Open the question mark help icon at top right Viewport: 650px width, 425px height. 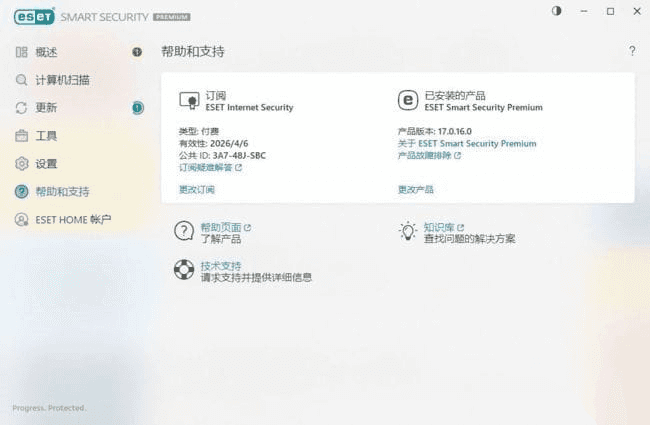click(x=632, y=51)
